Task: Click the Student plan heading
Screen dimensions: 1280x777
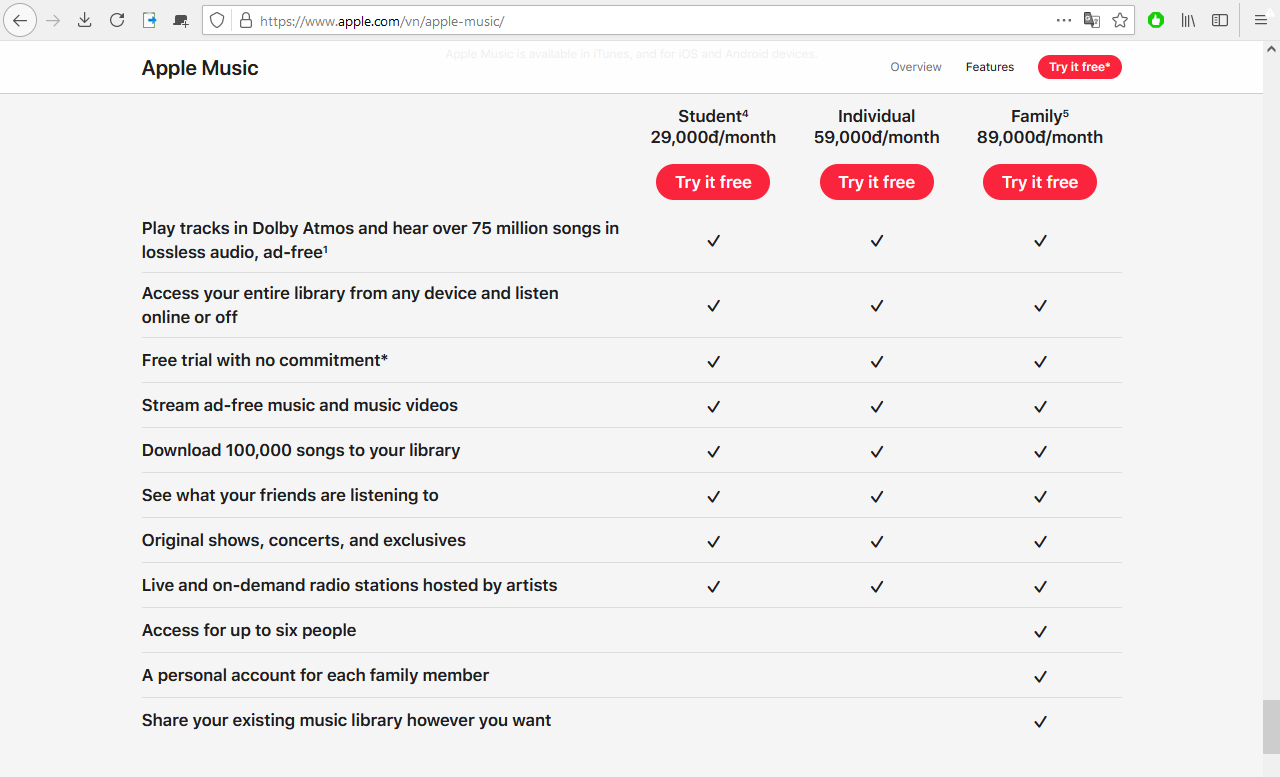Action: (x=713, y=116)
